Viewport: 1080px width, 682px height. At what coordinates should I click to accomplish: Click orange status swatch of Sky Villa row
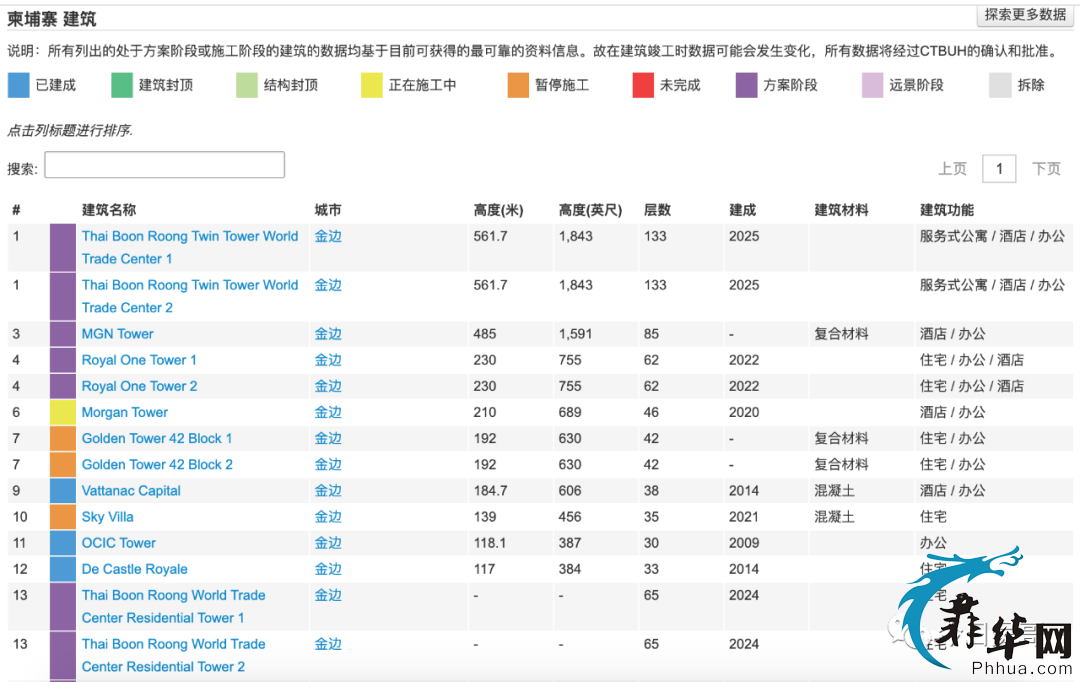point(63,517)
